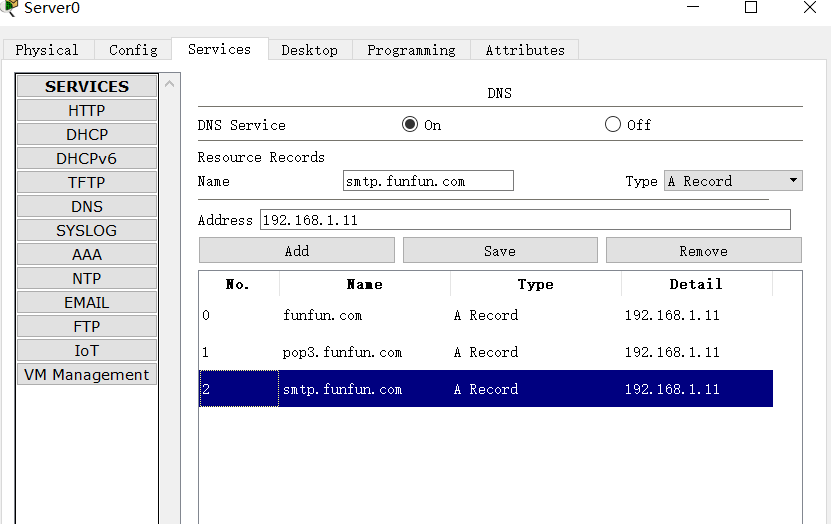This screenshot has width=831, height=524.
Task: Open the record Type dropdown
Action: tap(733, 181)
